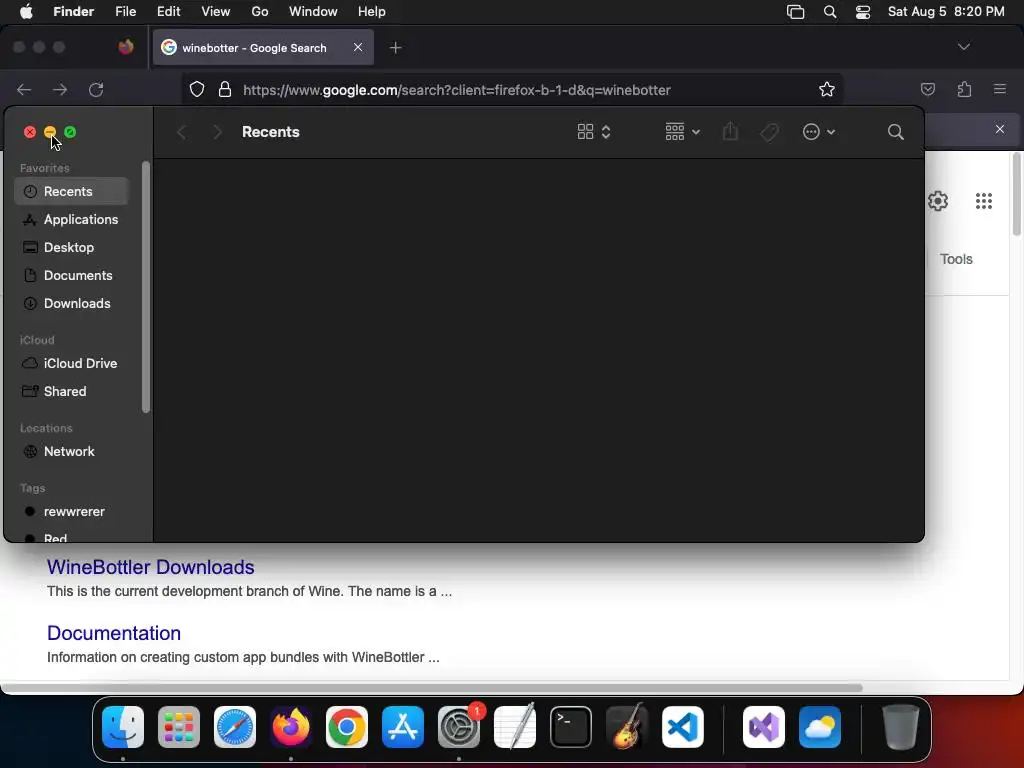Open the Trash in the Dock

pyautogui.click(x=901, y=727)
